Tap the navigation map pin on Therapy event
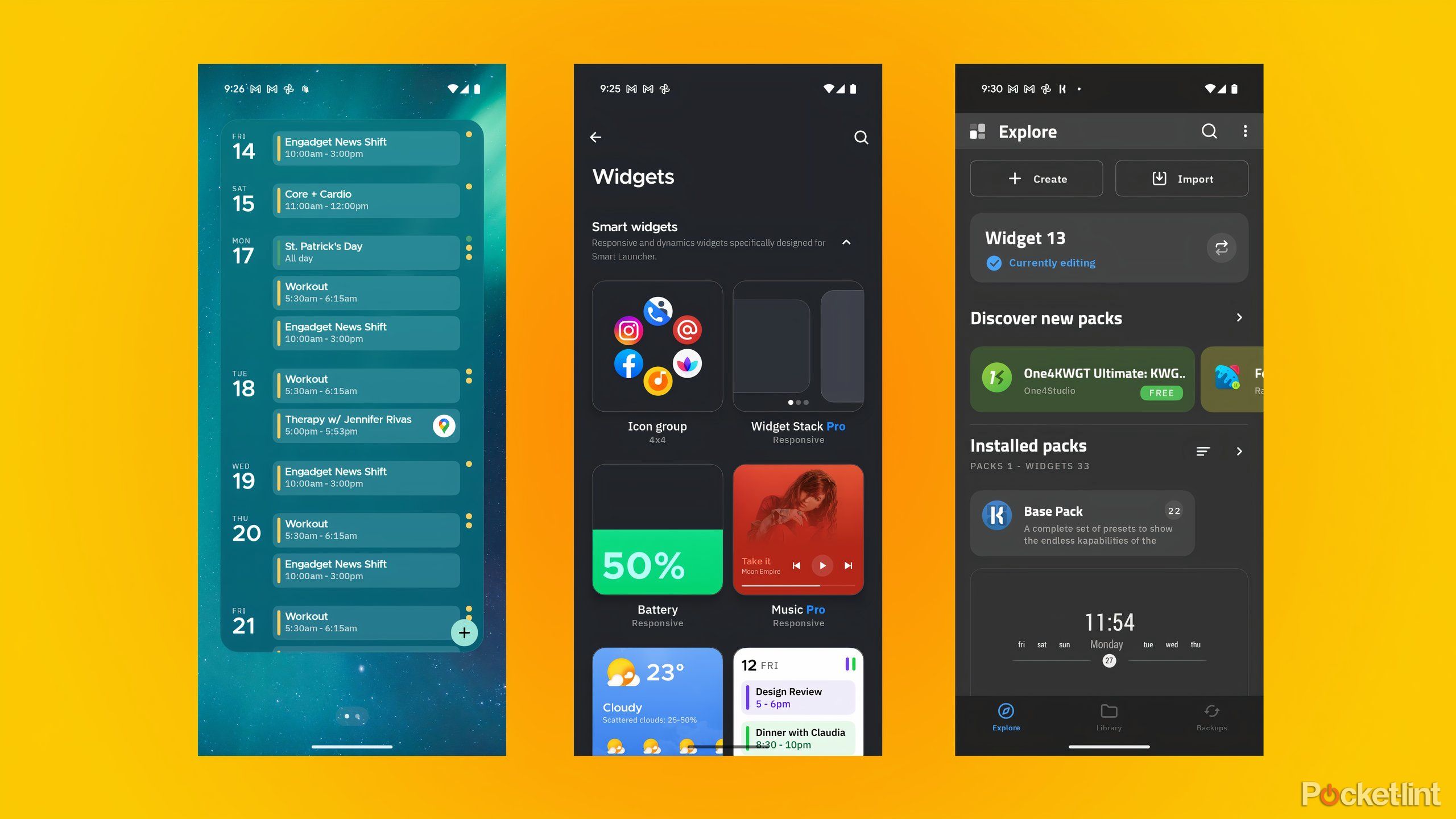This screenshot has width=1456, height=819. coord(443,425)
